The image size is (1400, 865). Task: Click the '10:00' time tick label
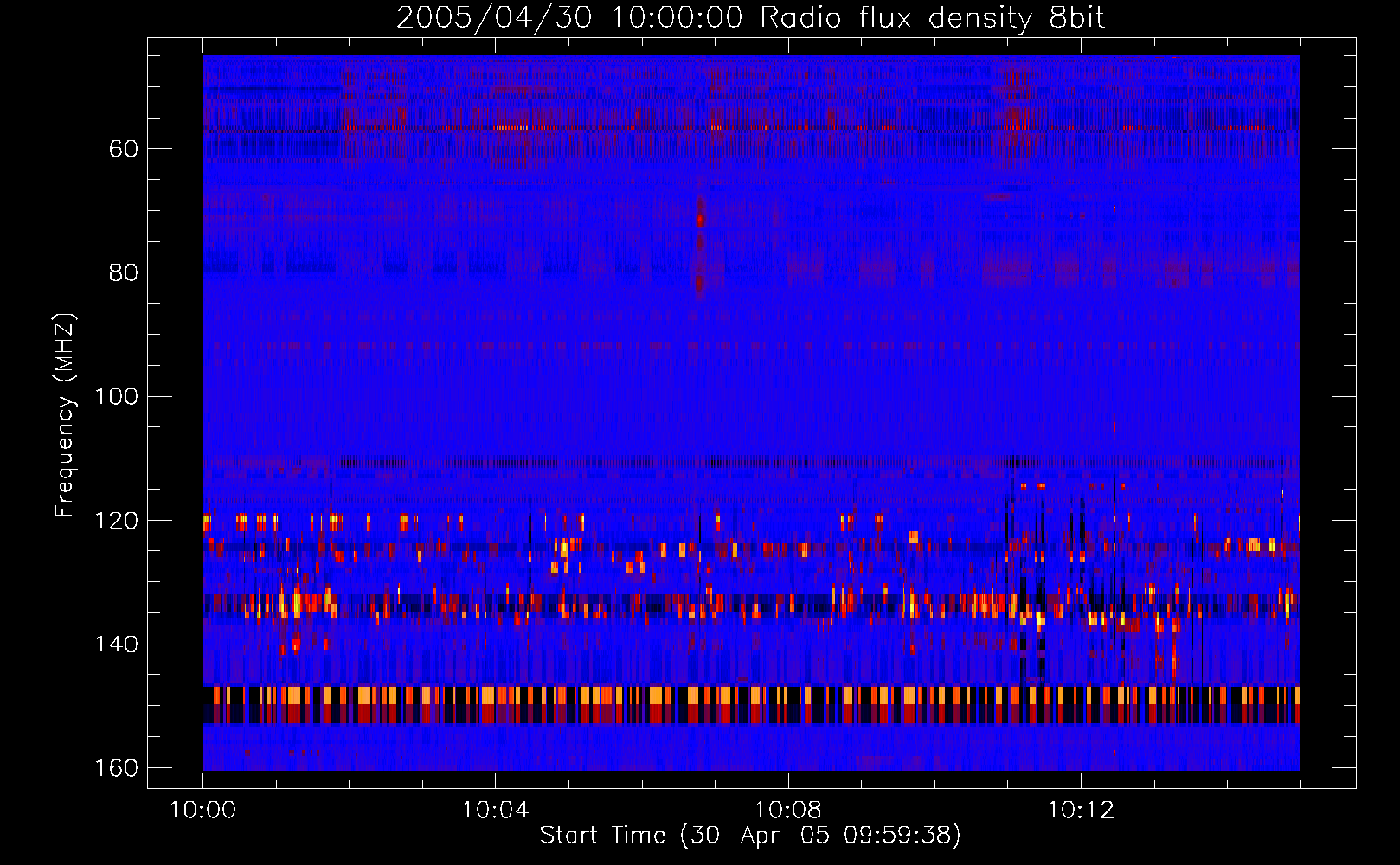[x=202, y=811]
